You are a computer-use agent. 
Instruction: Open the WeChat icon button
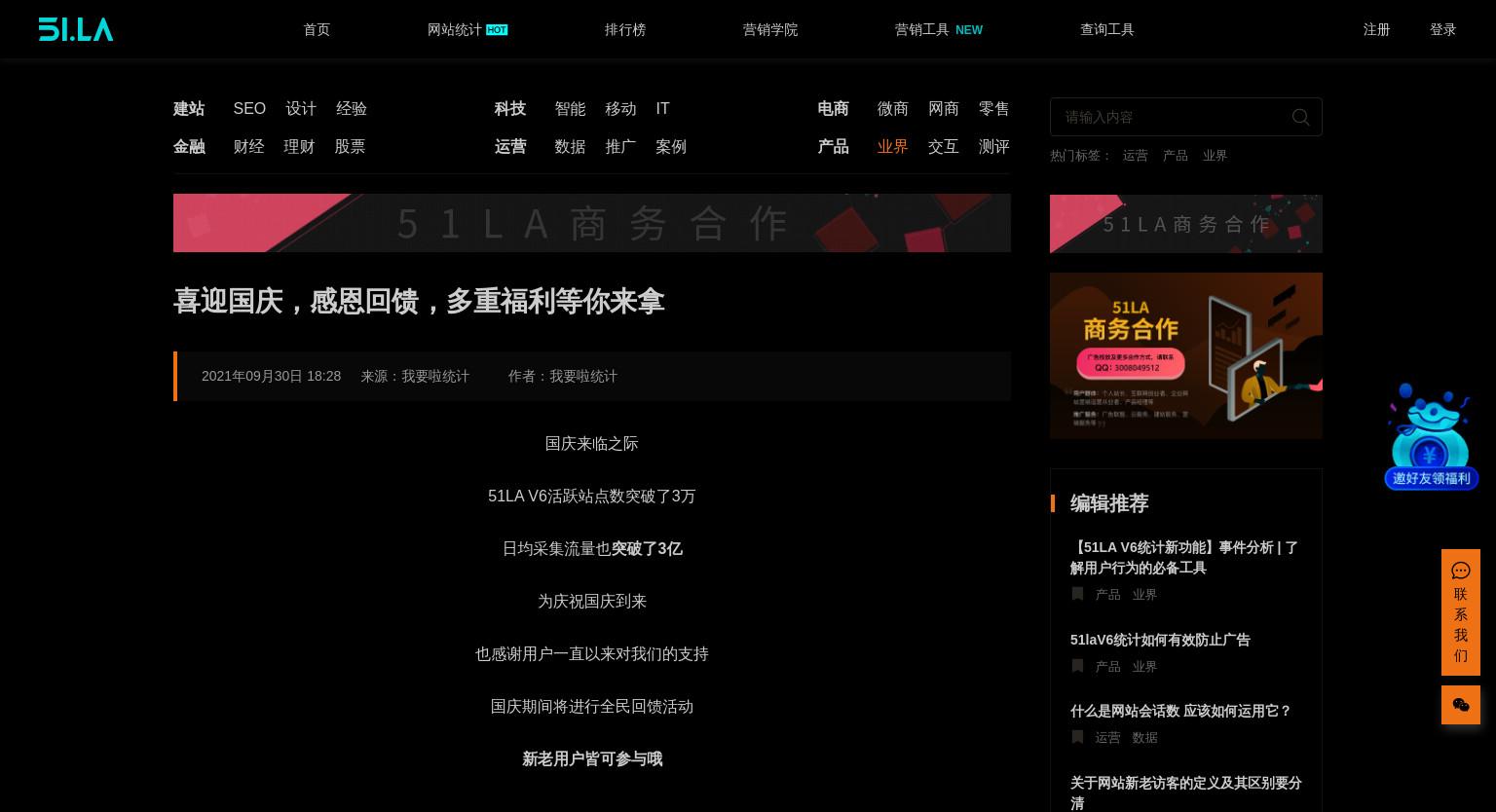click(x=1460, y=705)
